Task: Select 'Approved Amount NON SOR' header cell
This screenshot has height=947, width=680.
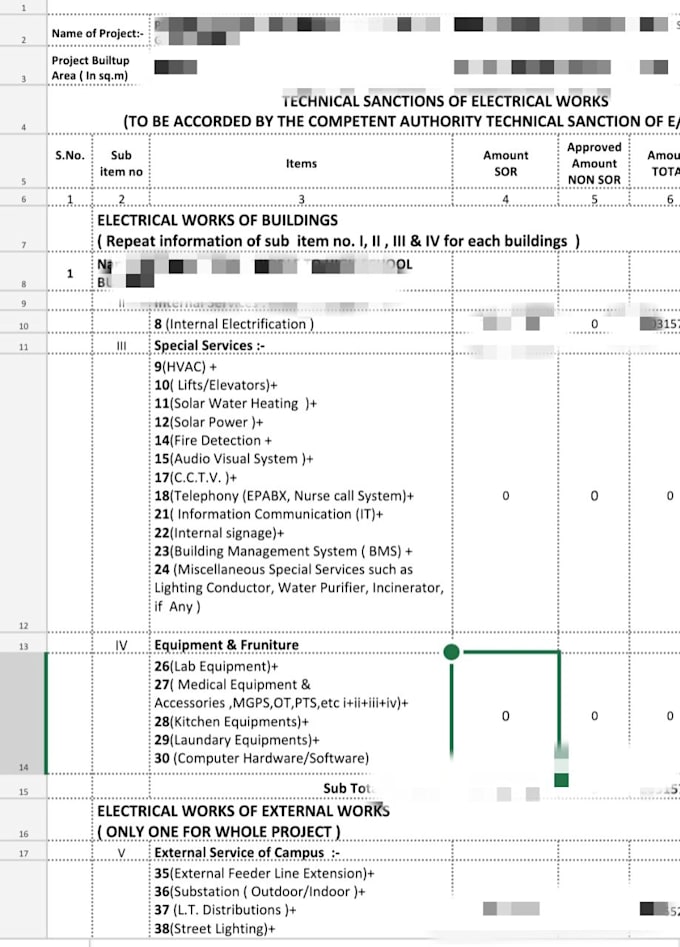Action: (594, 163)
